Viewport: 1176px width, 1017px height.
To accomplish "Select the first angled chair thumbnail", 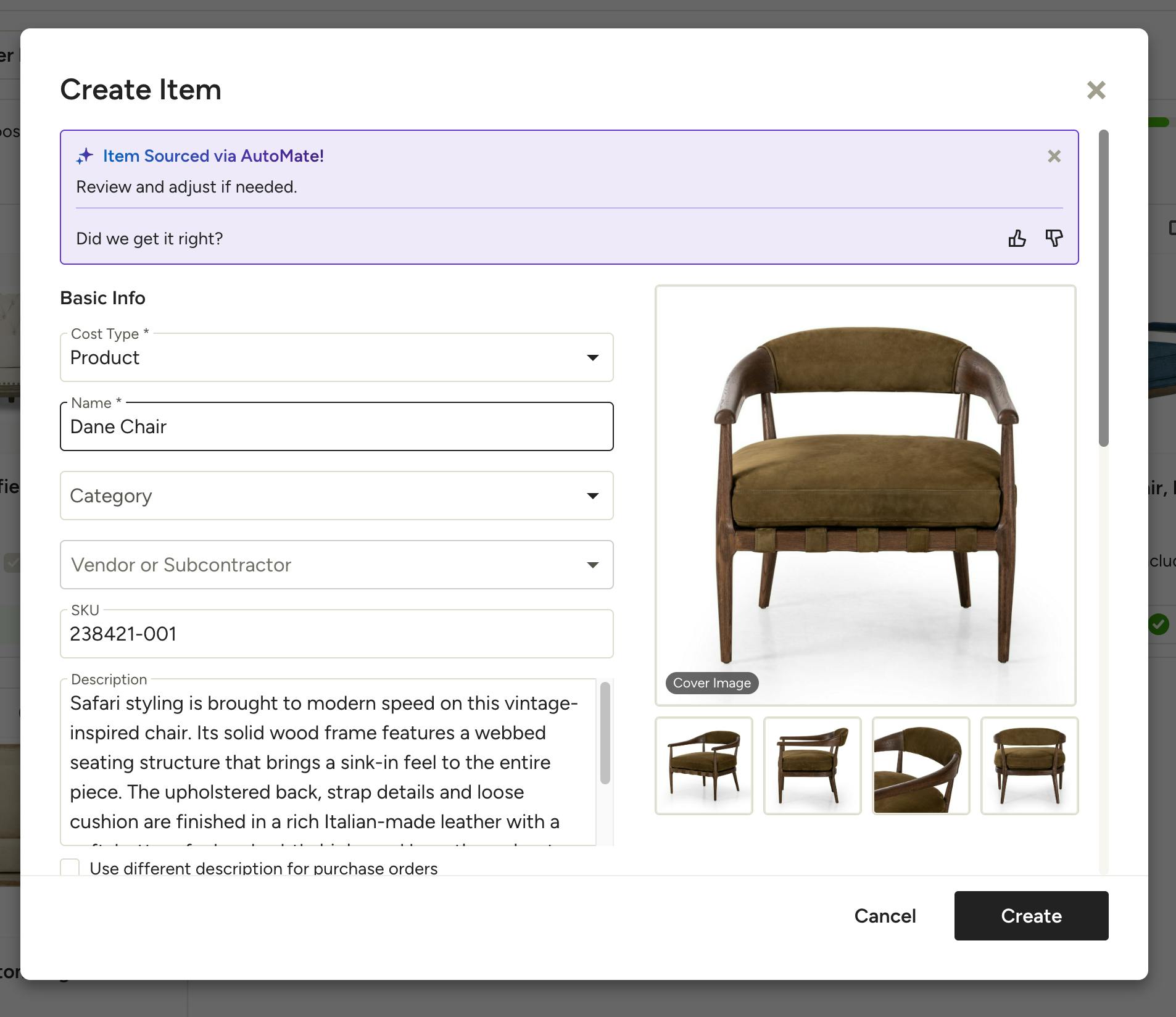I will pos(703,766).
